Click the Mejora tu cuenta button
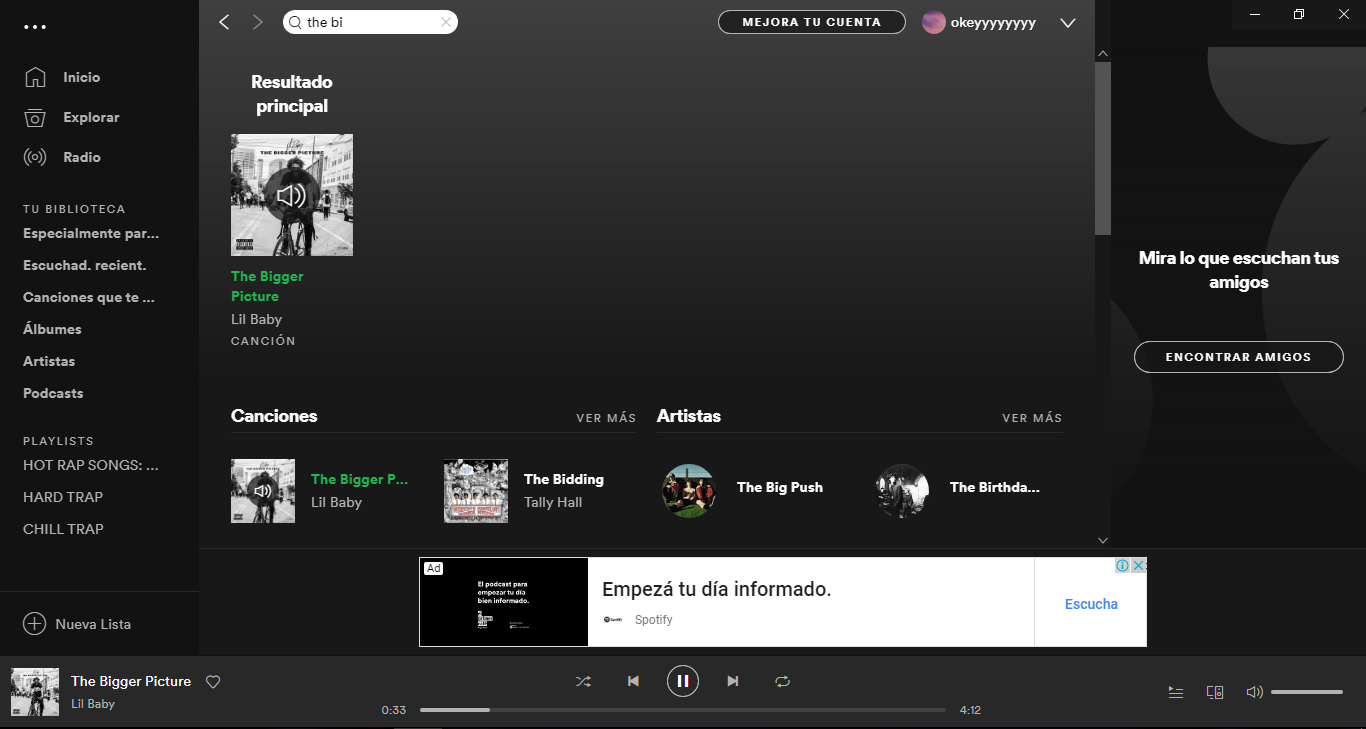 tap(812, 22)
